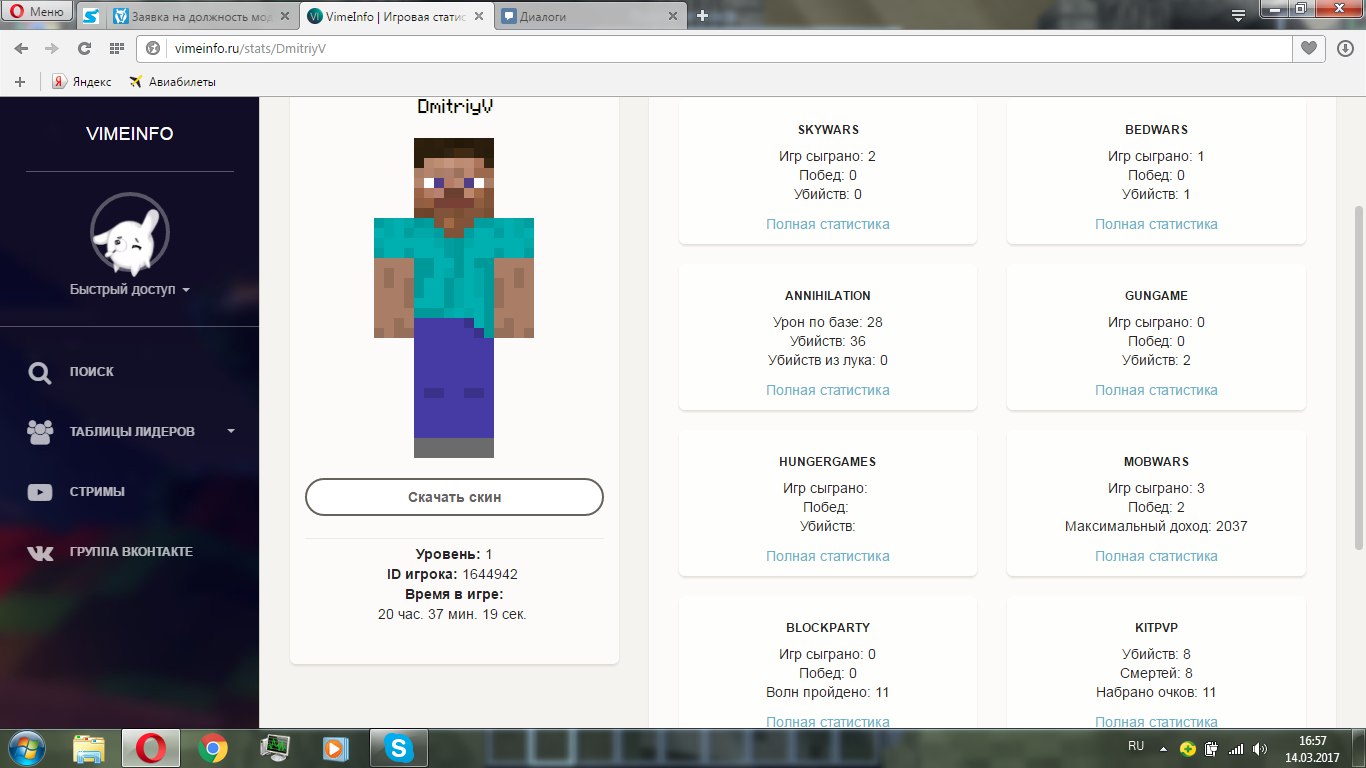Launch Chrome from the taskbar
1366x768 pixels.
(212, 748)
